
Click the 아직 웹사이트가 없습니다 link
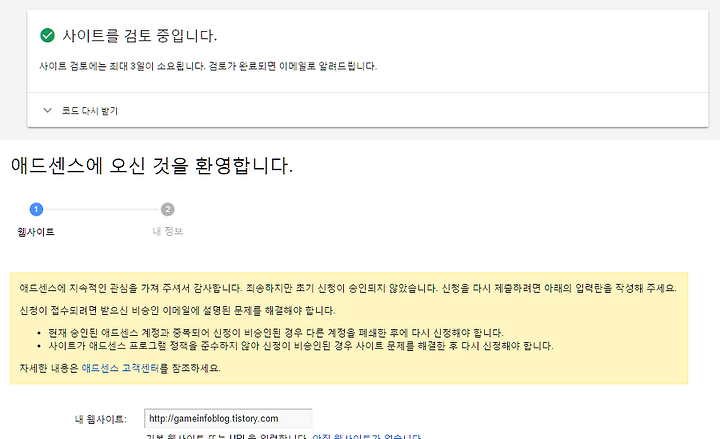click(366, 436)
